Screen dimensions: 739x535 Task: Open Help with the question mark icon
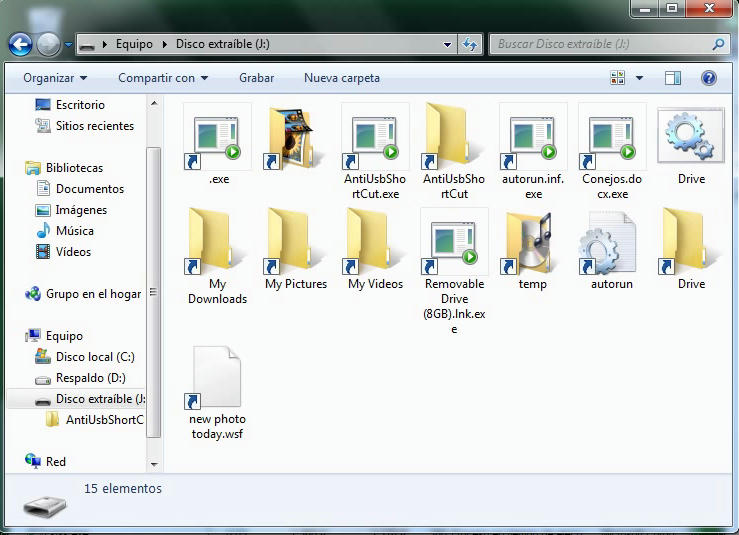pos(708,78)
